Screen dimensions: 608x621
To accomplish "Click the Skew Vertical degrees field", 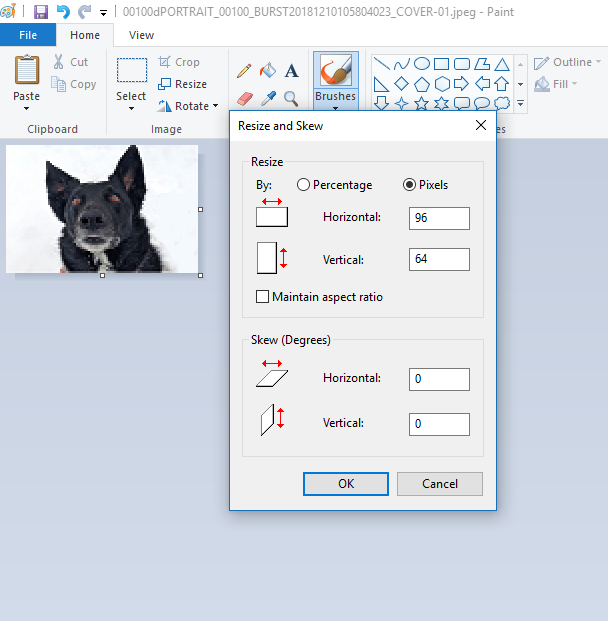I will click(x=439, y=424).
